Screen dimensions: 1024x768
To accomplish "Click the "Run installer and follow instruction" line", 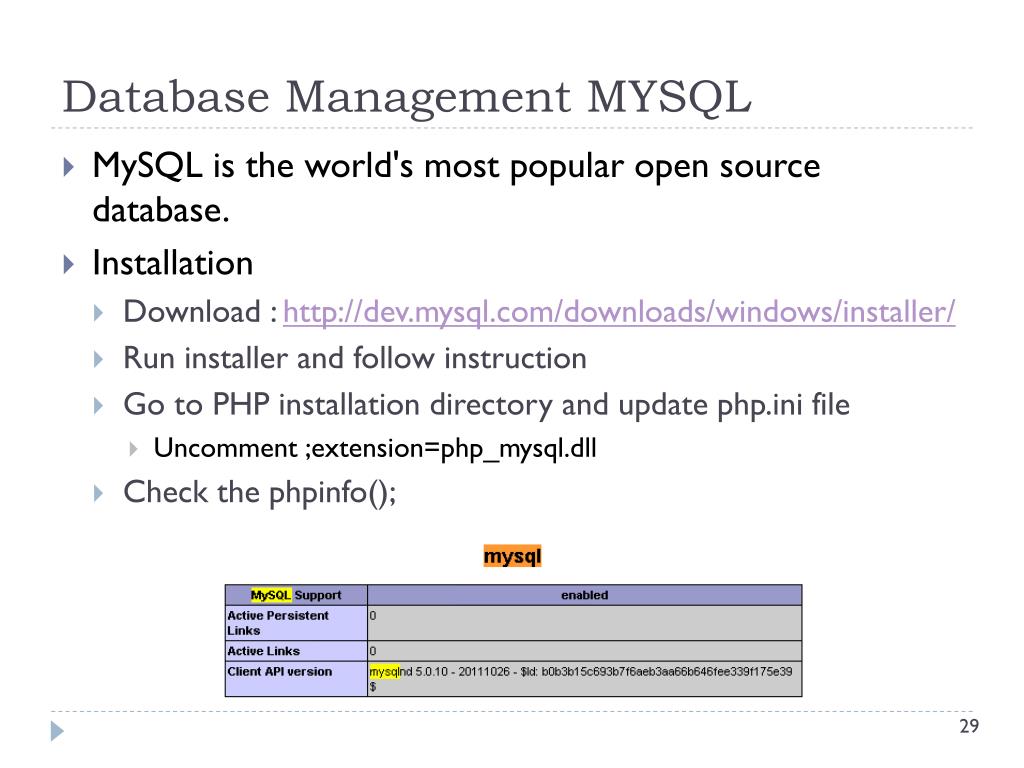I will [x=355, y=358].
